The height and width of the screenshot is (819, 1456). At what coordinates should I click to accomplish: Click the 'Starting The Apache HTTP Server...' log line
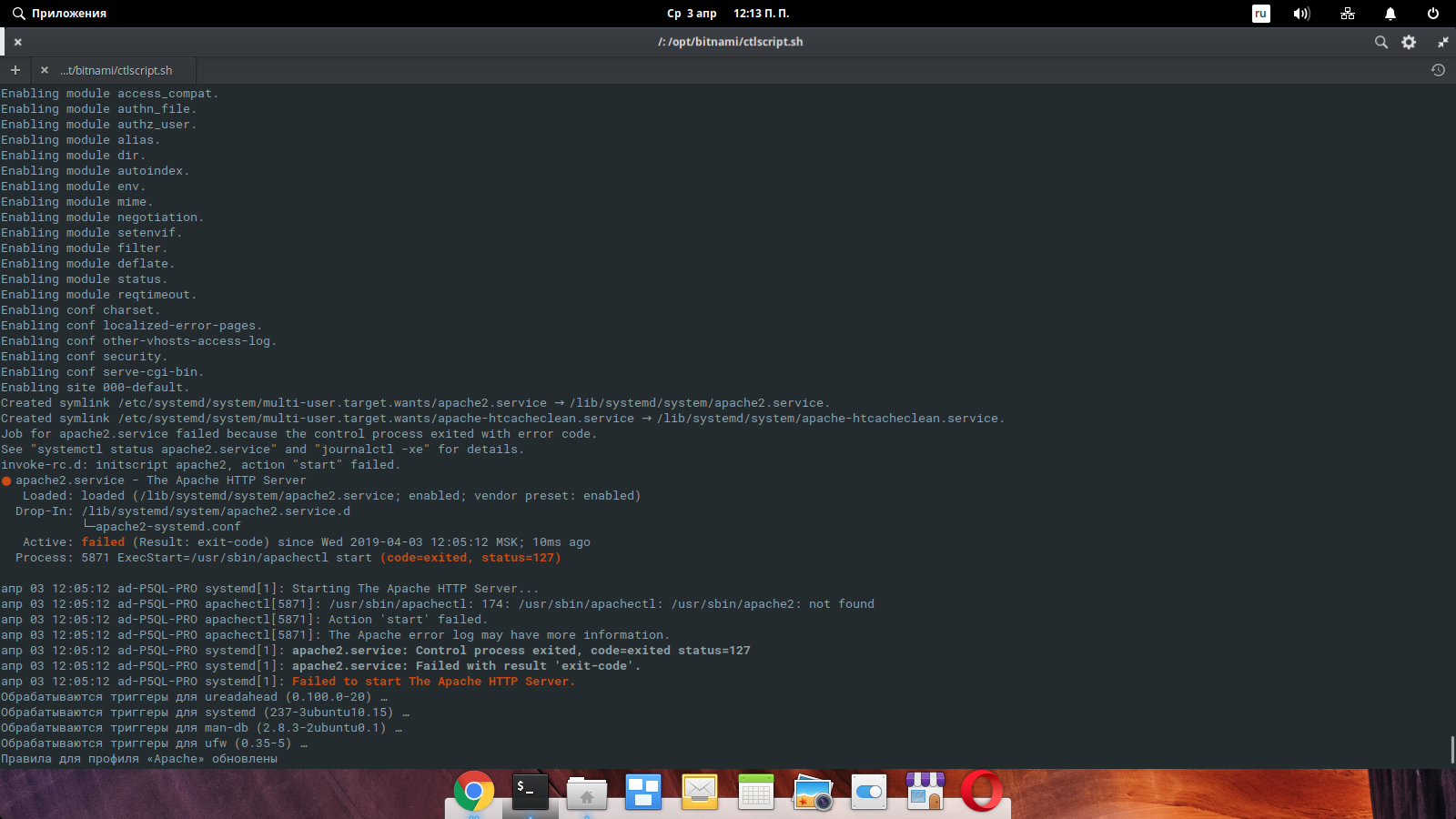coord(415,589)
